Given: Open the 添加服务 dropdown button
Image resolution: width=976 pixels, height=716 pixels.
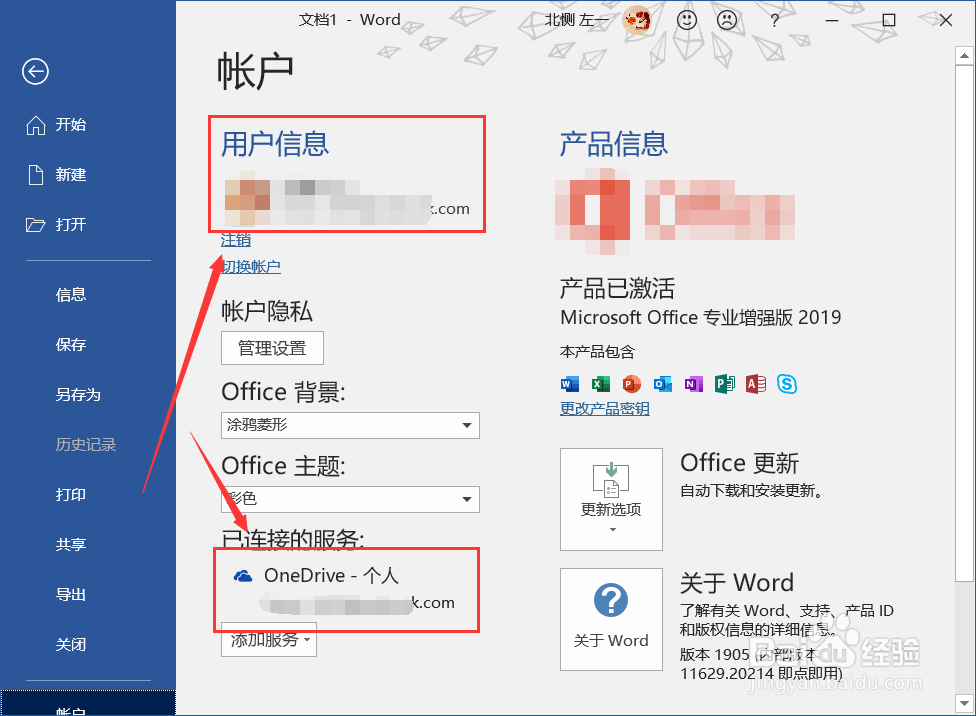Looking at the screenshot, I should click(269, 639).
